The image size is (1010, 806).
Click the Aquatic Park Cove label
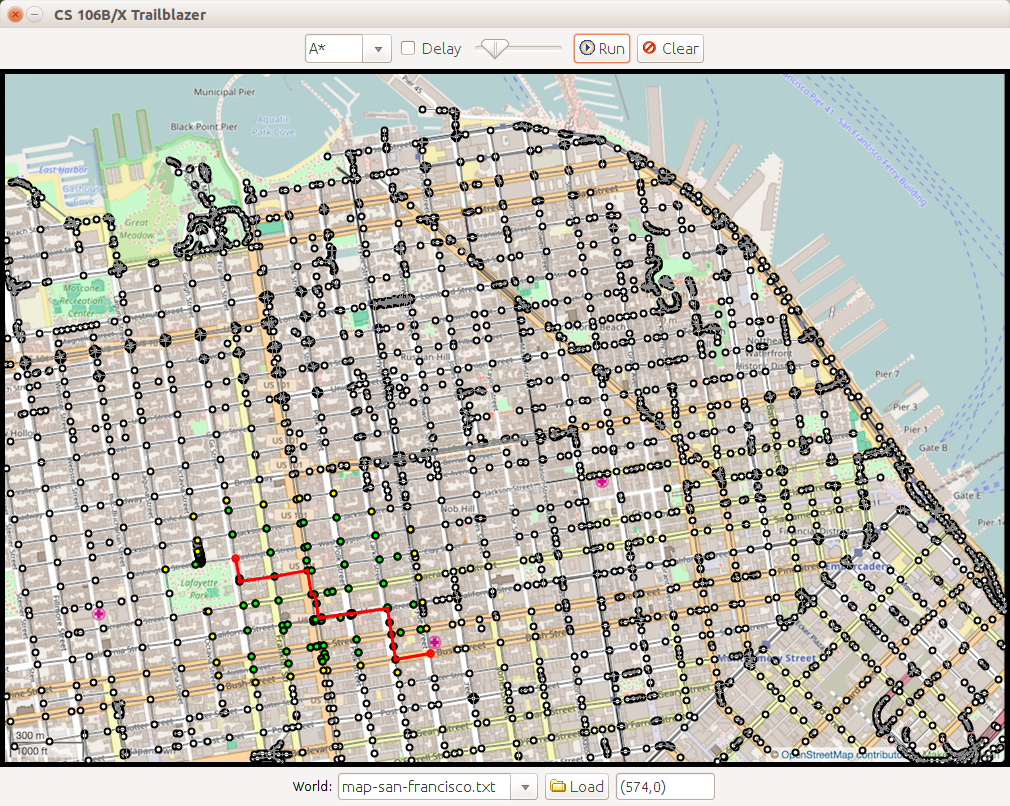click(x=273, y=125)
